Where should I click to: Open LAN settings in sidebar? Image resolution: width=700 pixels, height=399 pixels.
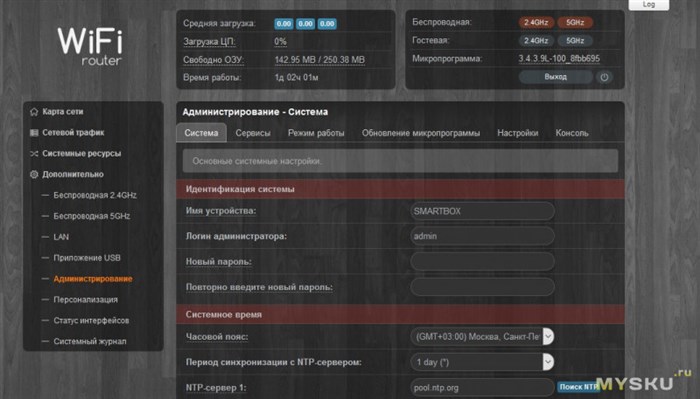[x=61, y=237]
